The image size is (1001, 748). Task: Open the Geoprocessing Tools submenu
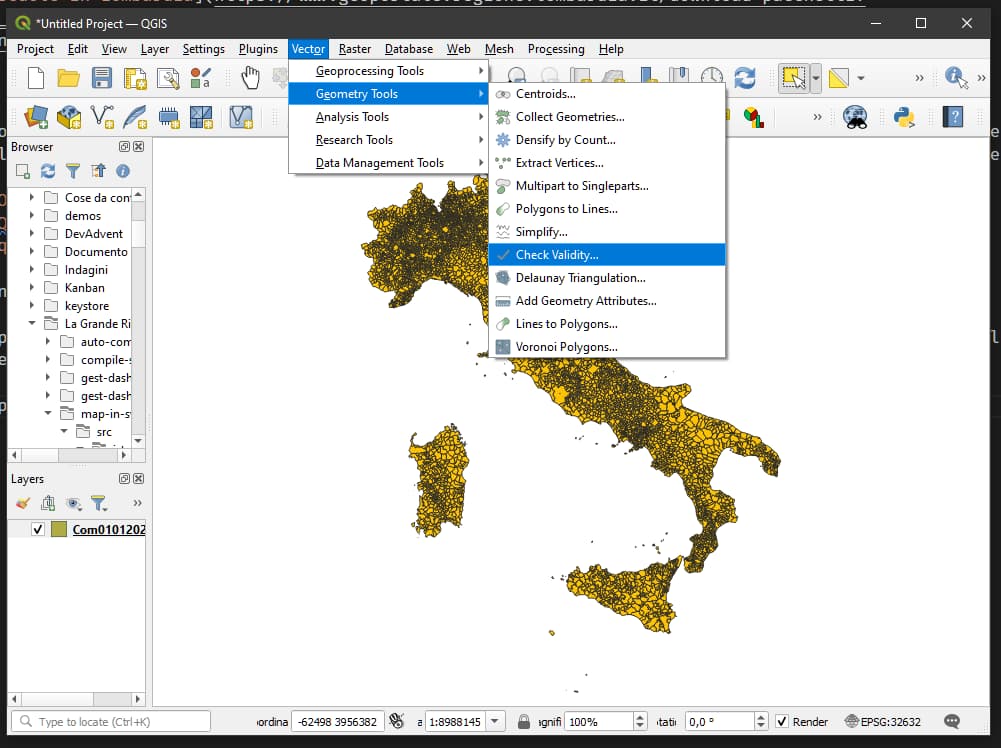[x=388, y=71]
